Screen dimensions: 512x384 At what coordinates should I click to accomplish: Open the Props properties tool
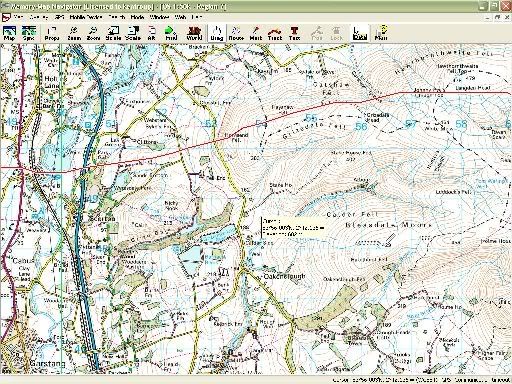click(x=52, y=33)
